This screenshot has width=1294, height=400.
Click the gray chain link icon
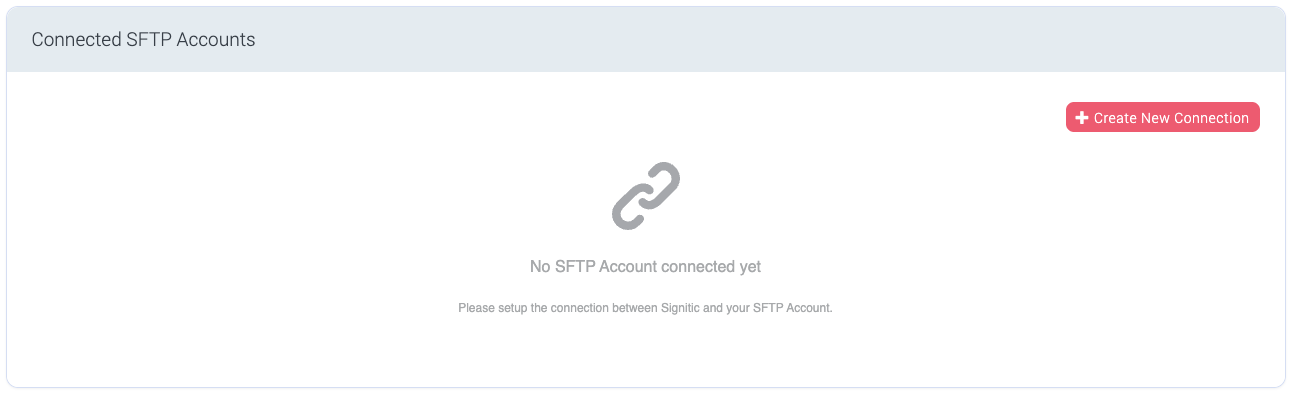pos(645,194)
